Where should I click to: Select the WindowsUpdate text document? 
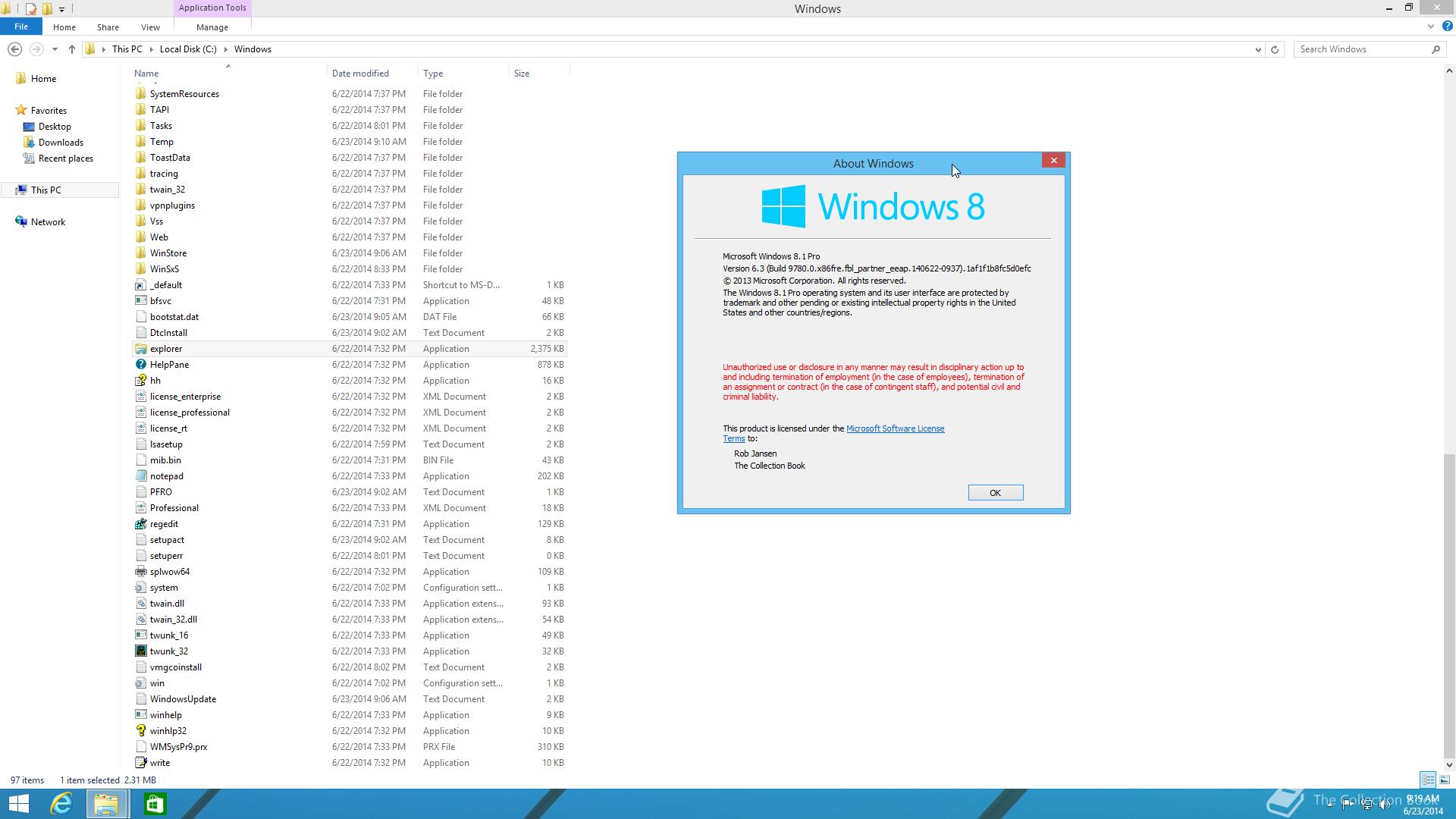pyautogui.click(x=349, y=699)
